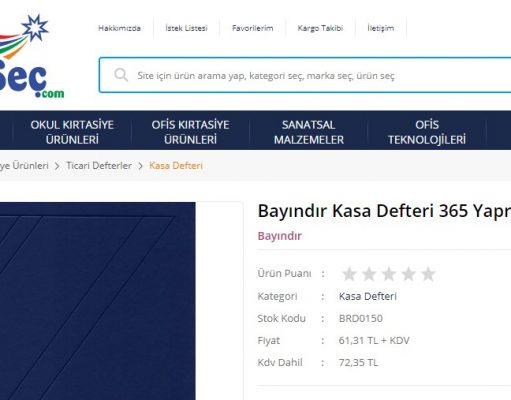This screenshot has height=400, width=511.
Task: Click the search magnifier icon
Action: (121, 75)
